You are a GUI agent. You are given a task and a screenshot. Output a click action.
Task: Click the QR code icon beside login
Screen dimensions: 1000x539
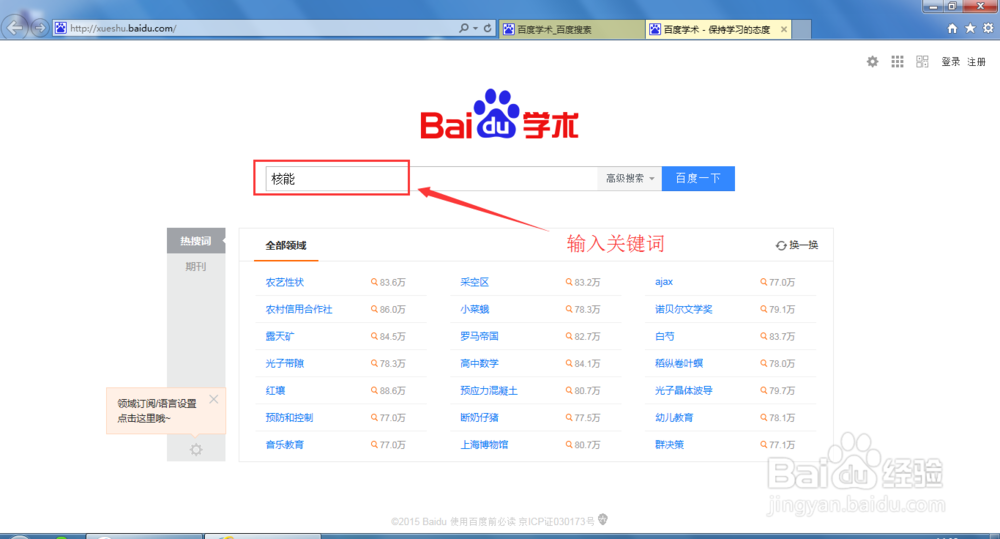922,61
